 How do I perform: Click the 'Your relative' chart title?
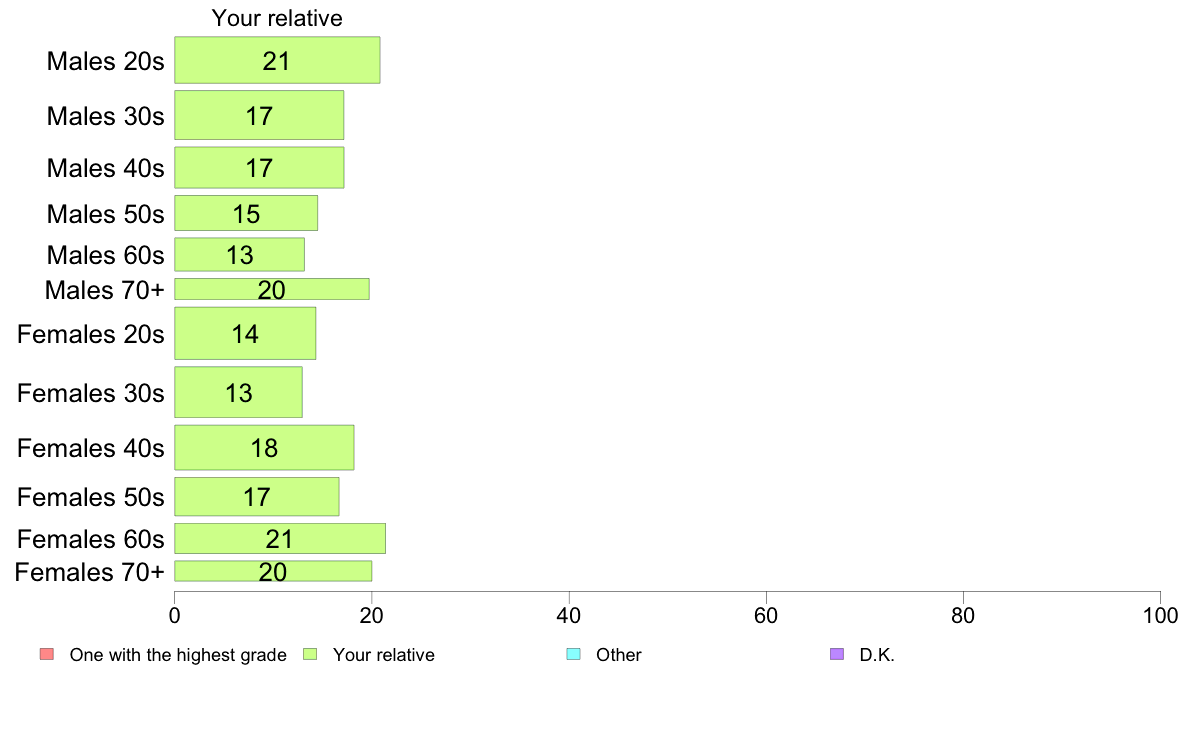tap(277, 18)
